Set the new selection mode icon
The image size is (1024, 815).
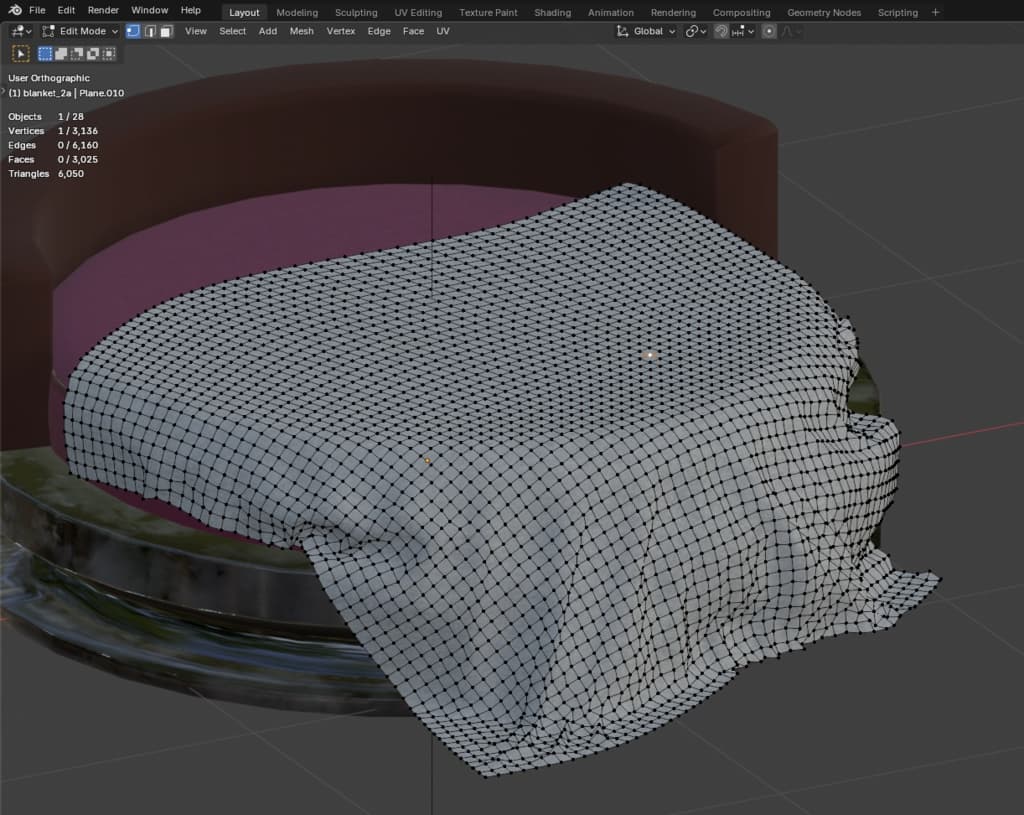point(45,53)
